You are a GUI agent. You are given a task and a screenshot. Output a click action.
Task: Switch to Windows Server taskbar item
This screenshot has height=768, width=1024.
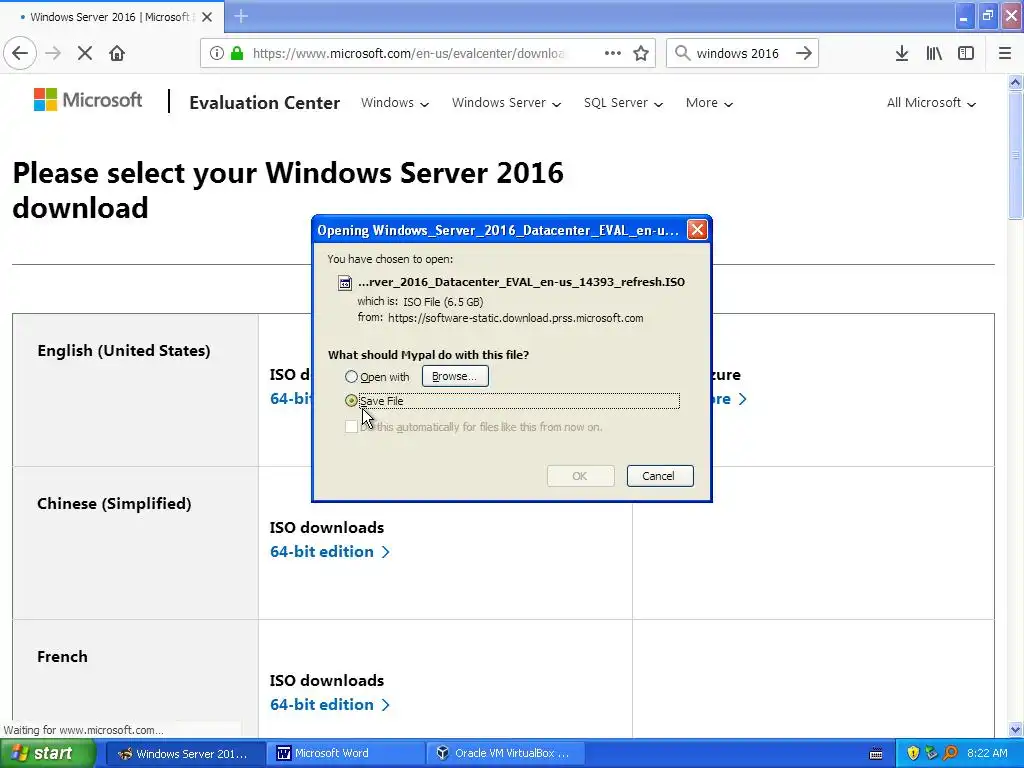(x=184, y=754)
